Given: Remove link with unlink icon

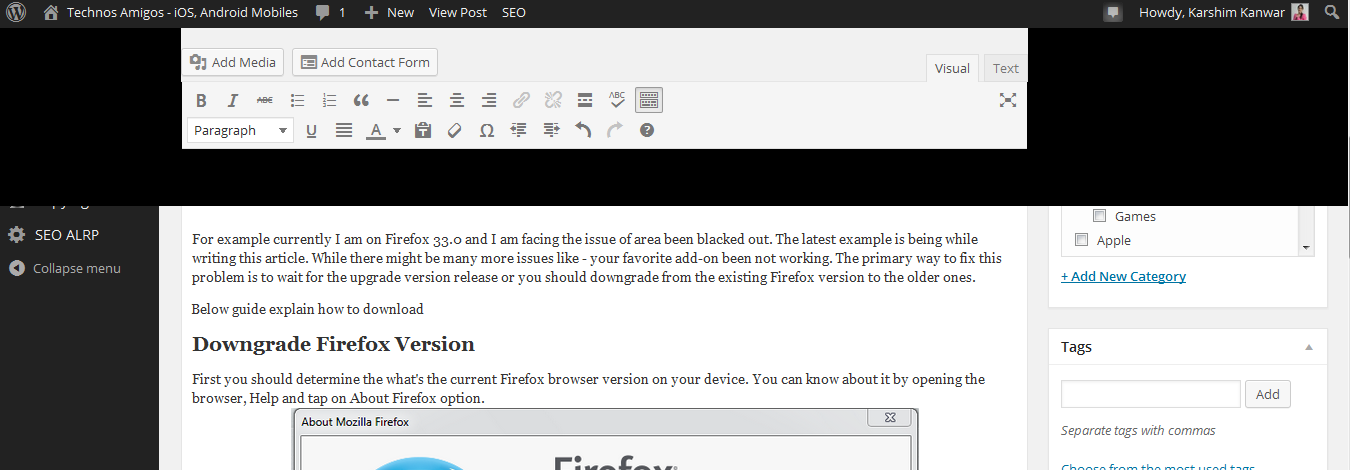Looking at the screenshot, I should [x=553, y=100].
